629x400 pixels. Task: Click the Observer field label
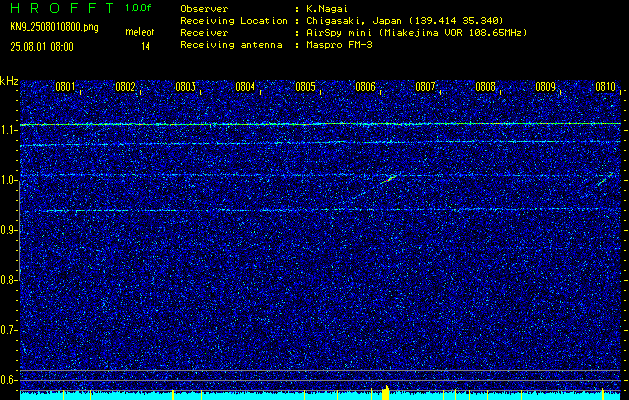[x=204, y=9]
